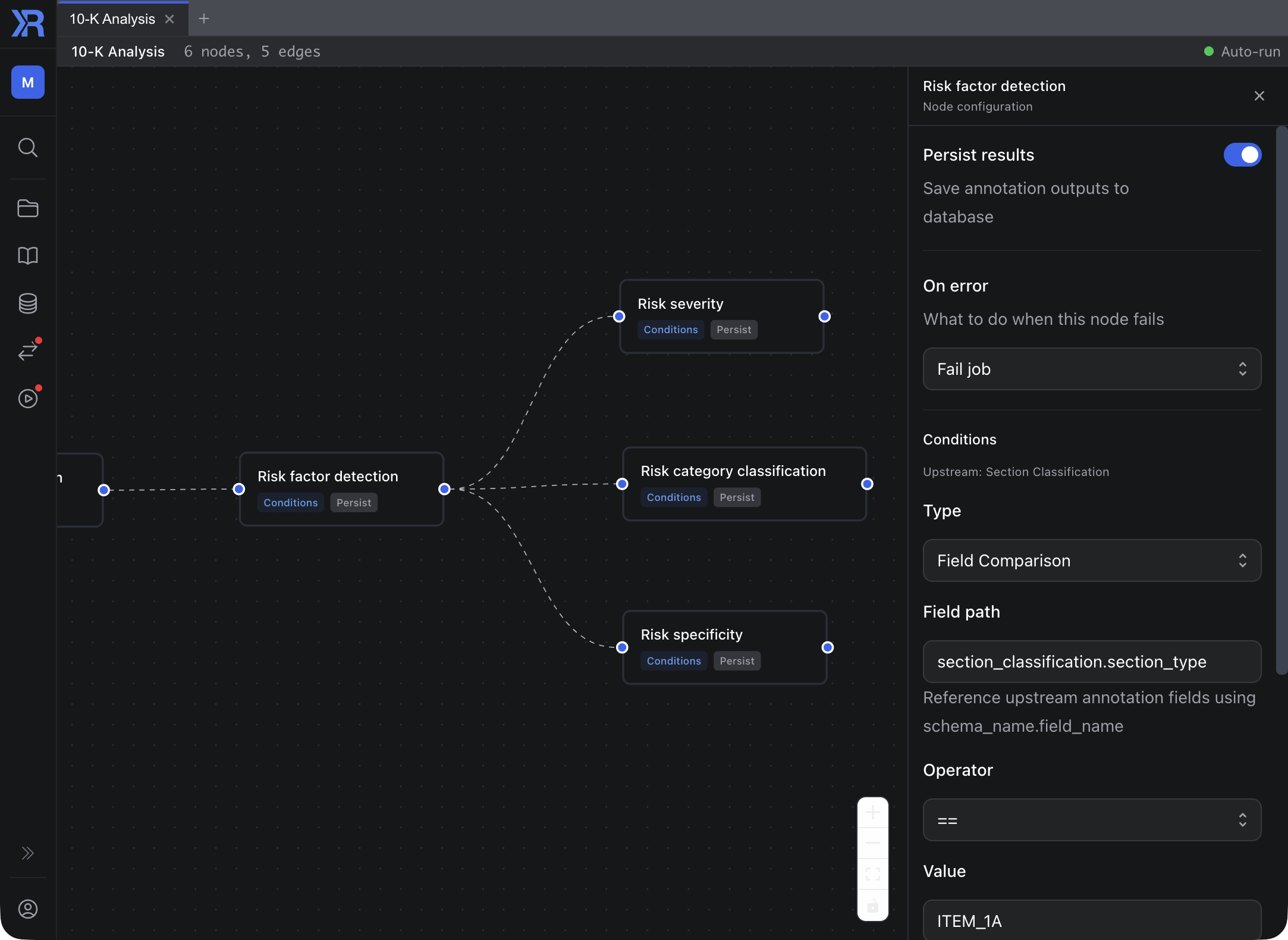Viewport: 1288px width, 940px height.
Task: Toggle Persist badge on Risk specificity node
Action: [x=737, y=660]
